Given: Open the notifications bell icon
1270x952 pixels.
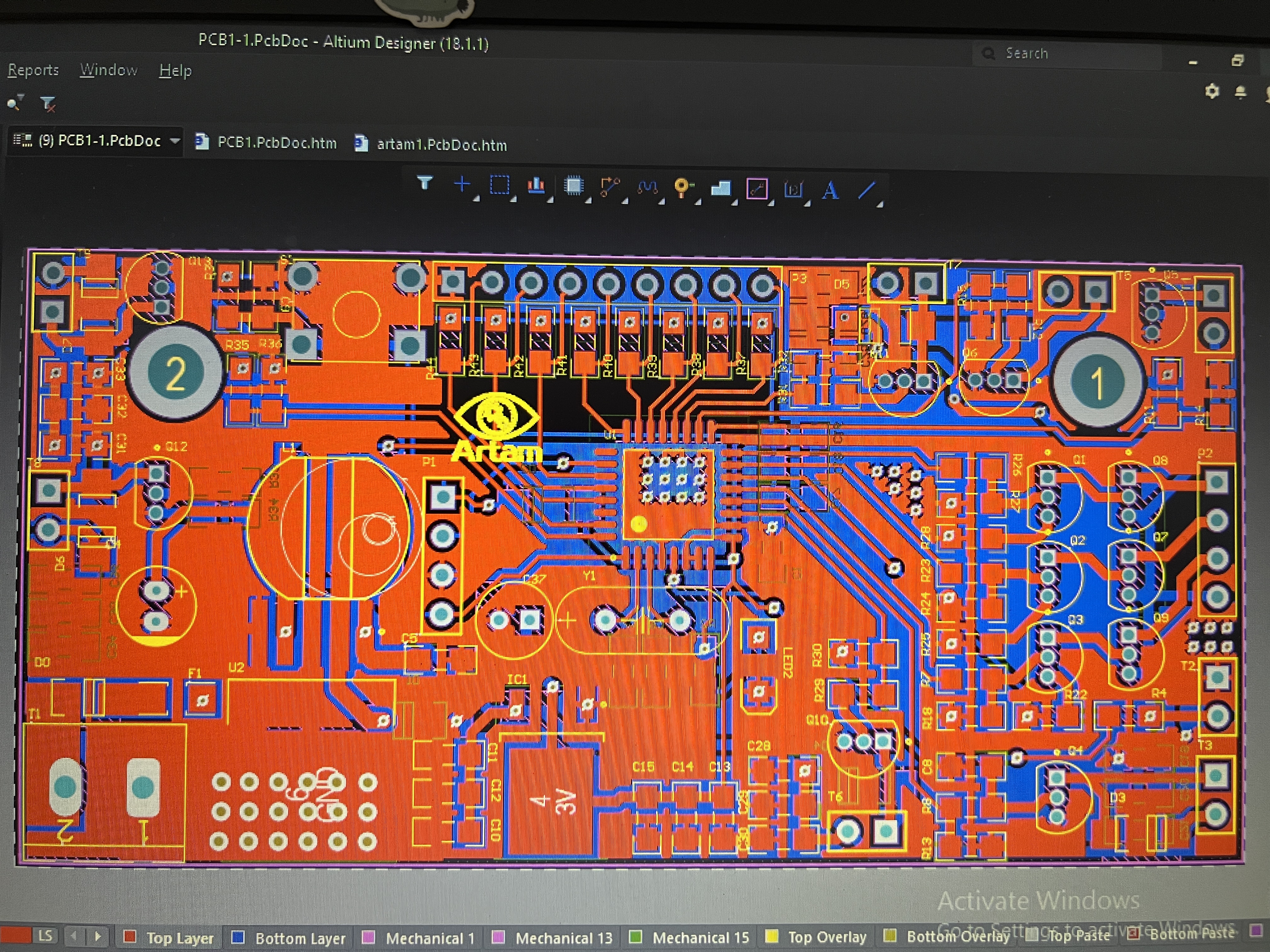Looking at the screenshot, I should point(1241,92).
